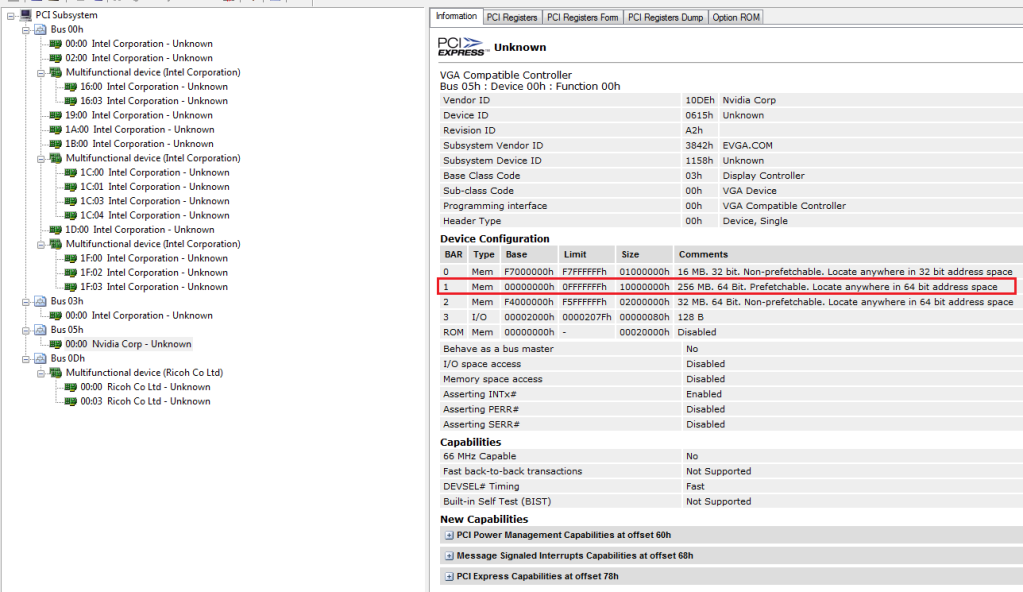
Task: Click card icon of device 1F:02
Action: pyautogui.click(x=70, y=273)
